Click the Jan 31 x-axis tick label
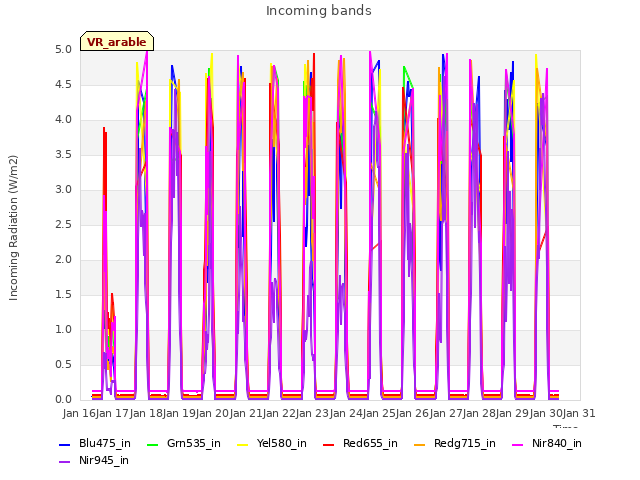This screenshot has width=640, height=480. pyautogui.click(x=579, y=414)
